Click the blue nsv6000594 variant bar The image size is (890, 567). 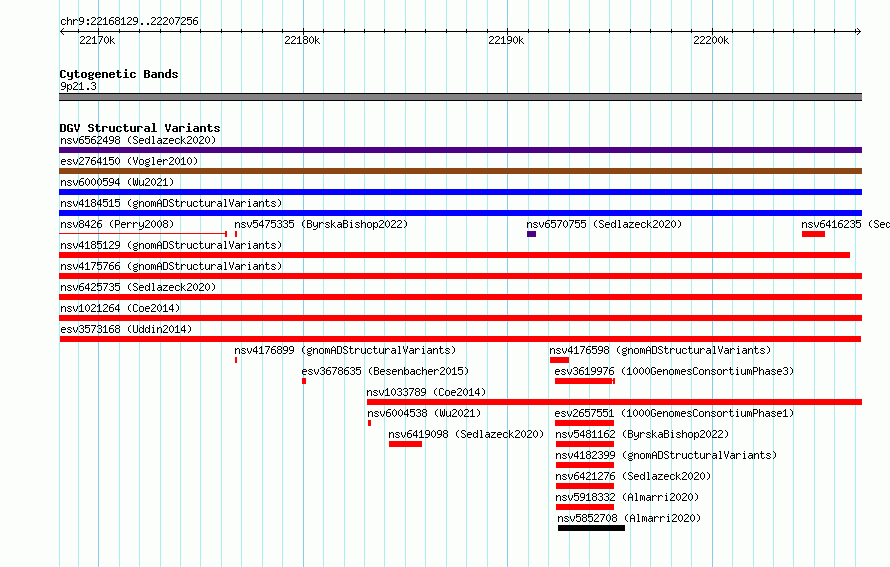(460, 192)
